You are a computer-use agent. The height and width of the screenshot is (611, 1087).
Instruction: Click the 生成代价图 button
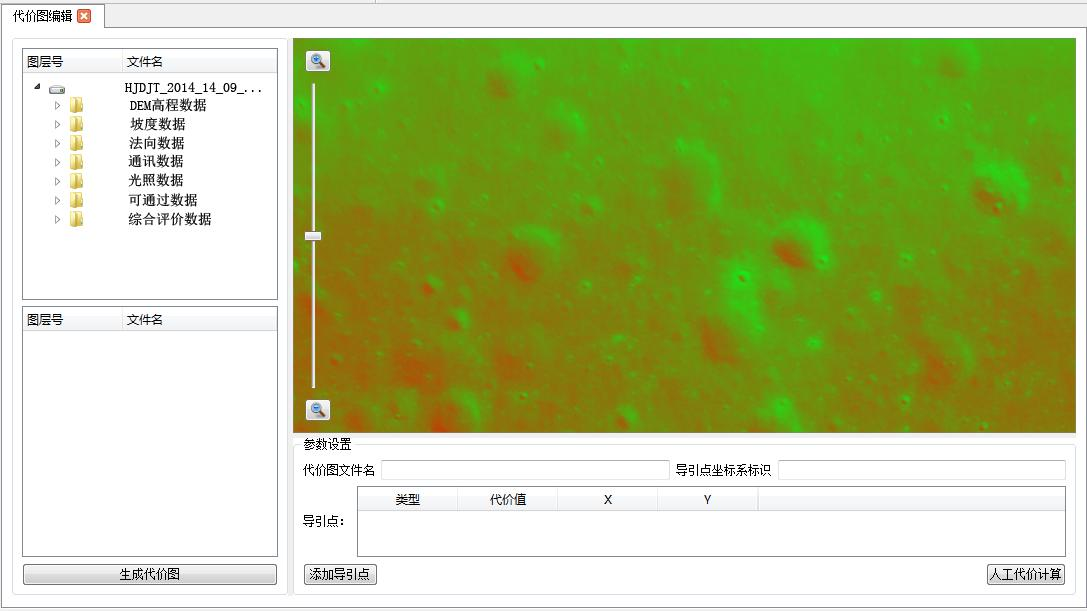click(x=150, y=574)
